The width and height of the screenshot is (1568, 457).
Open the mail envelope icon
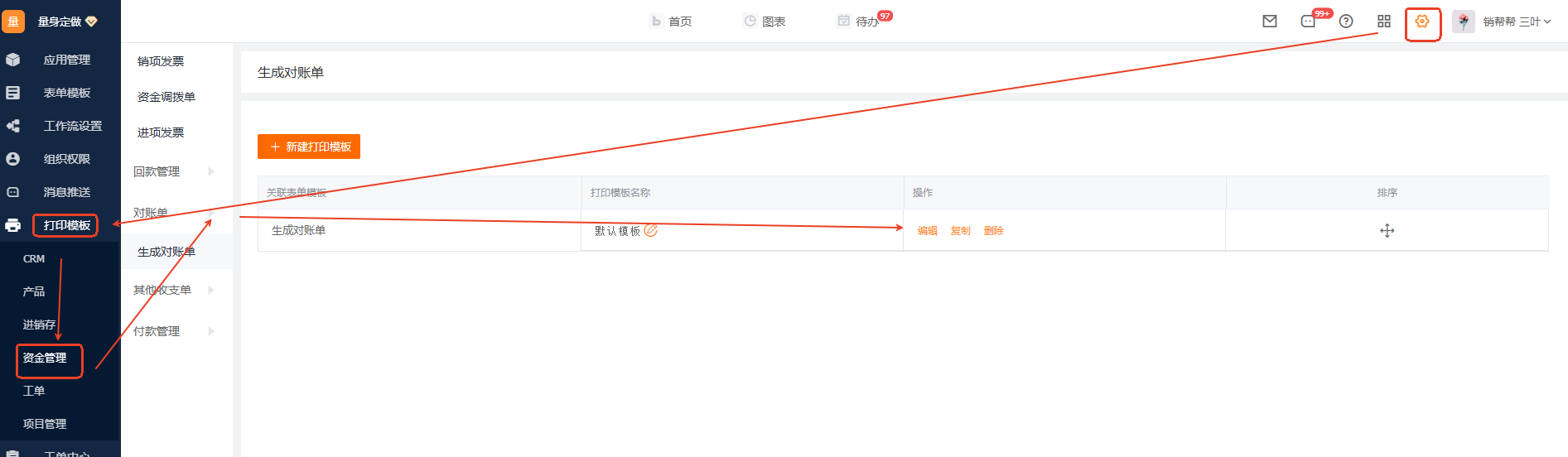point(1270,22)
